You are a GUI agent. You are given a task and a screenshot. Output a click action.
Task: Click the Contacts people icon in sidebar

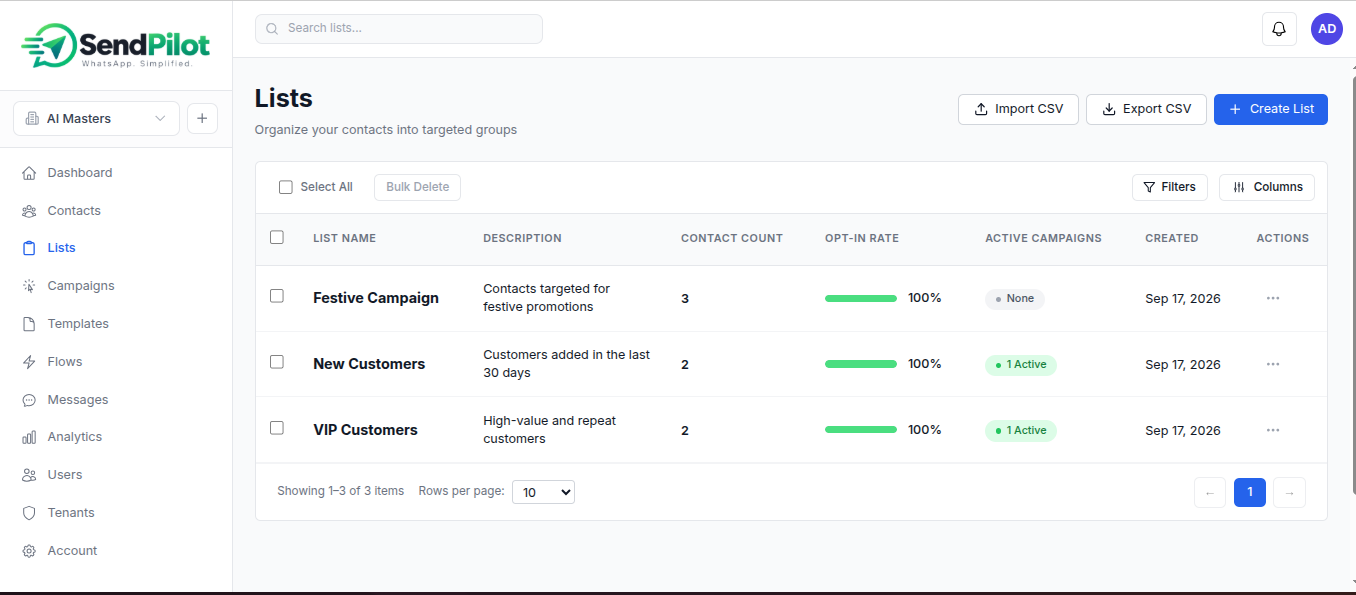point(29,211)
